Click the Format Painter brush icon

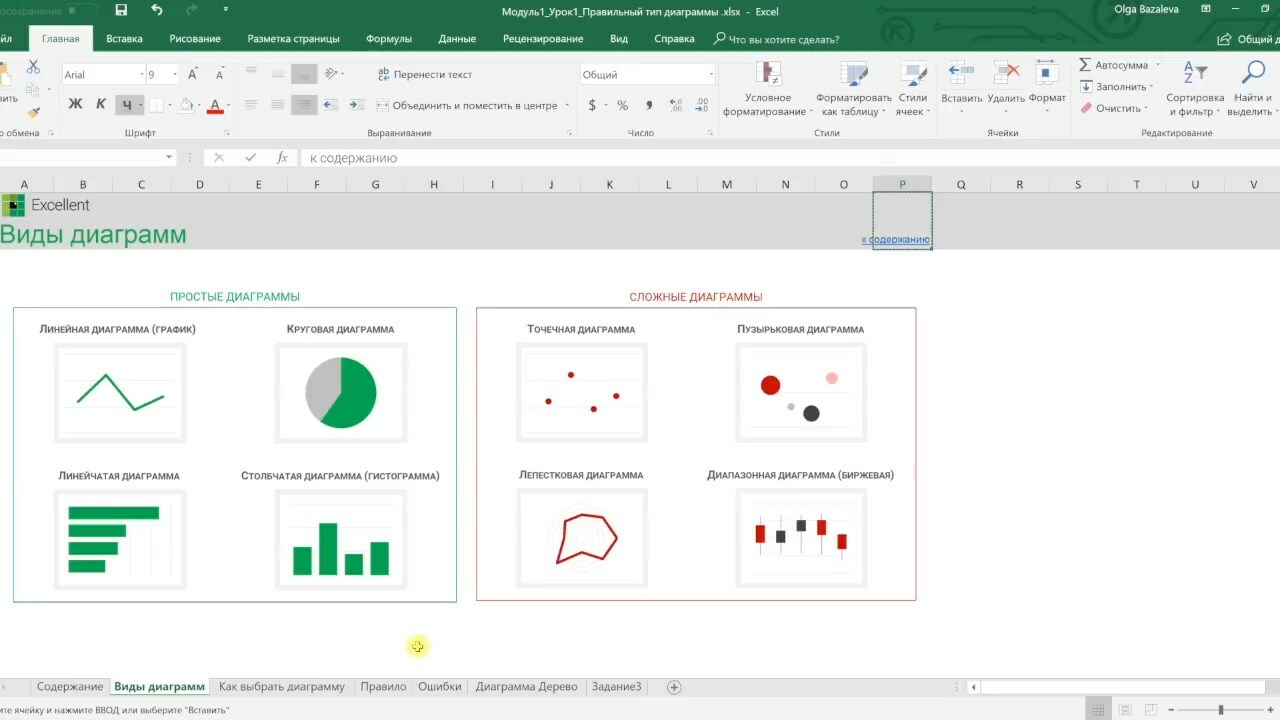tap(33, 113)
